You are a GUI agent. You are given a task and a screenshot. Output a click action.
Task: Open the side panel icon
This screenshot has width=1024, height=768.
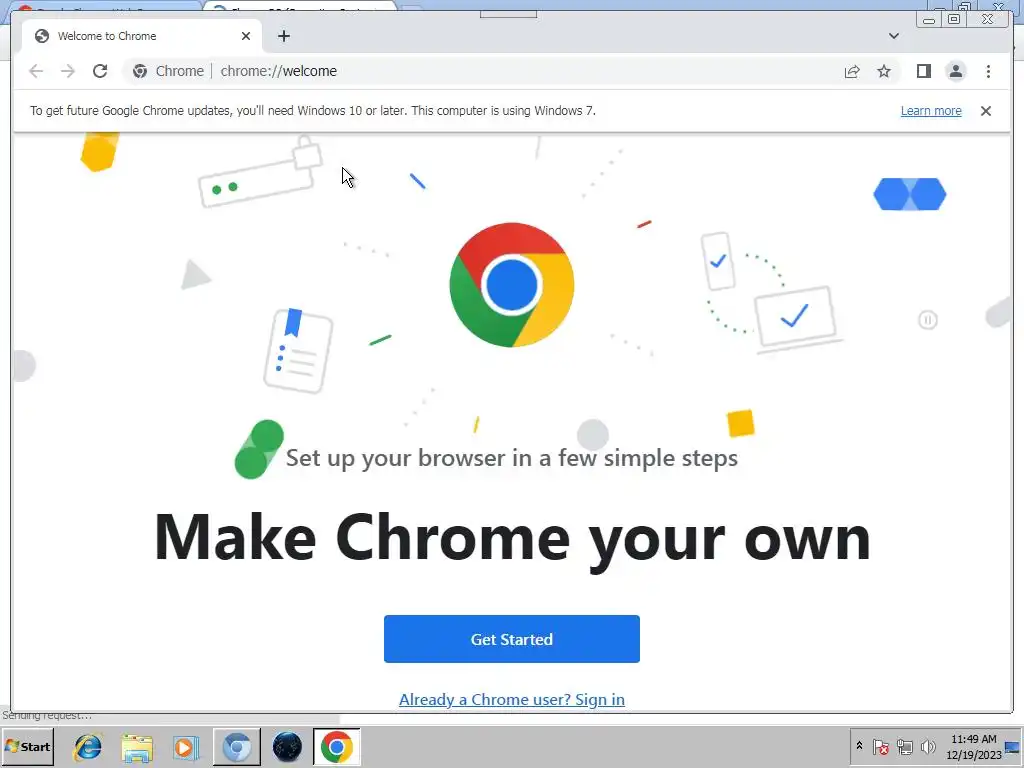(923, 71)
